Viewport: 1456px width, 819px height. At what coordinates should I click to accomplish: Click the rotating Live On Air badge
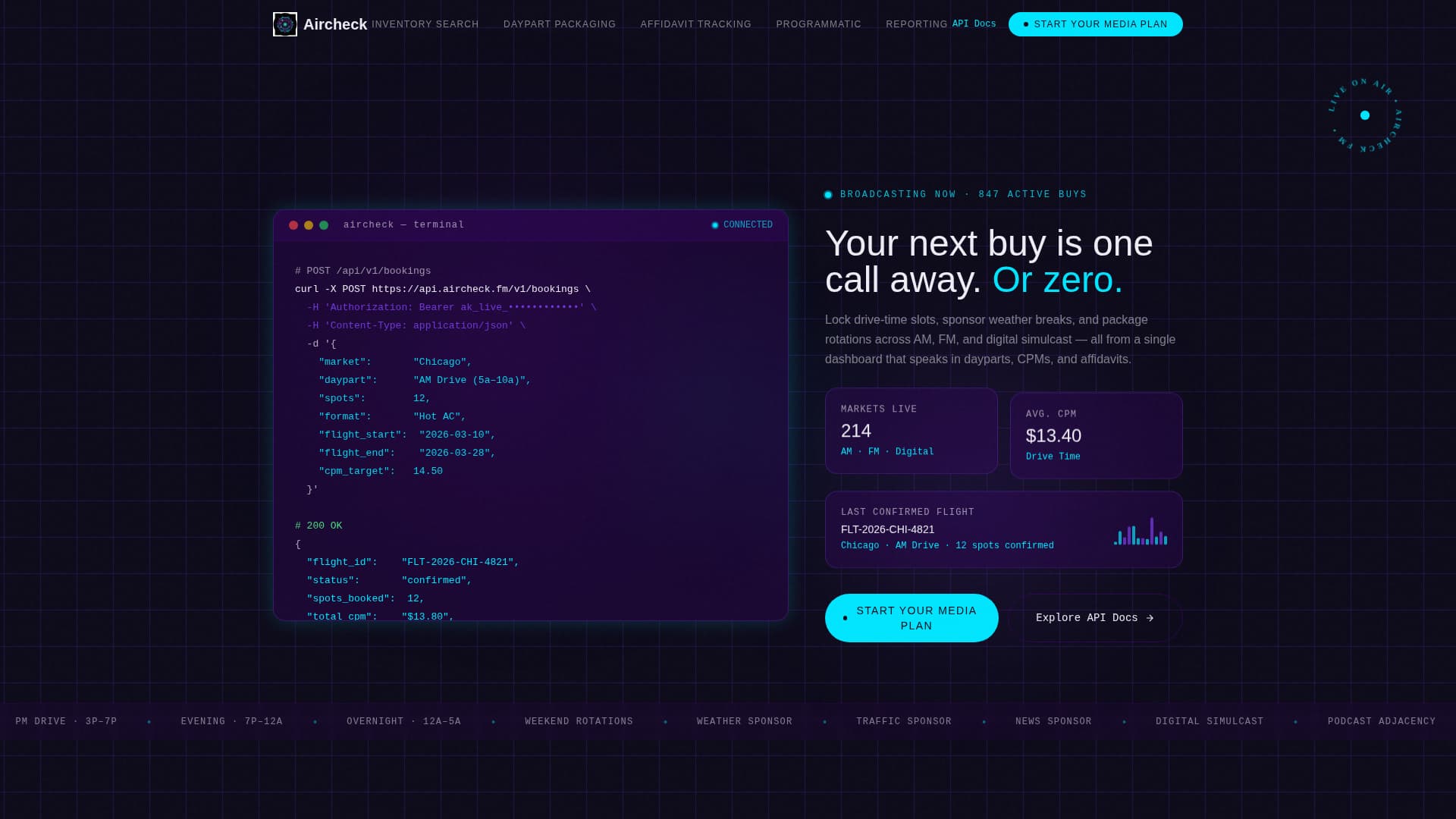tap(1365, 115)
